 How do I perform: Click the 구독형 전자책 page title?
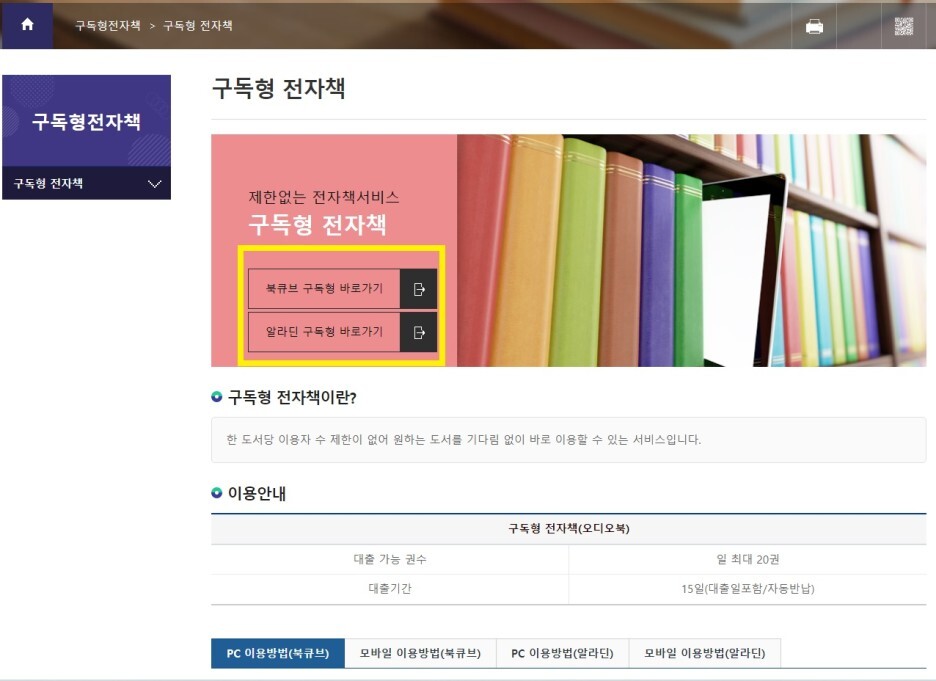[279, 88]
